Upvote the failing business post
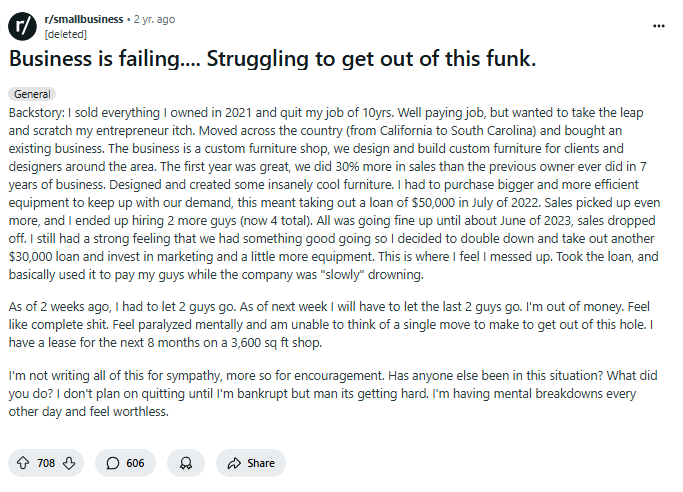The image size is (683, 492). coord(23,463)
